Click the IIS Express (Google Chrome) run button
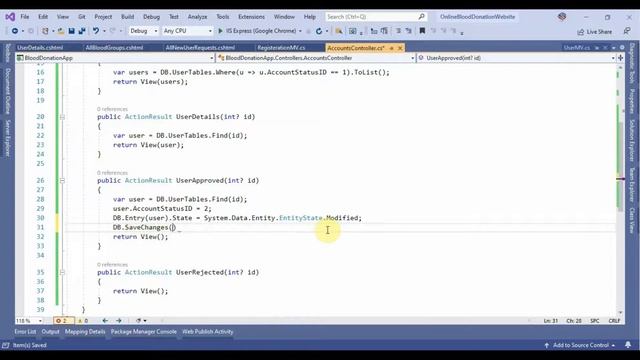This screenshot has height=360, width=640. (260, 31)
